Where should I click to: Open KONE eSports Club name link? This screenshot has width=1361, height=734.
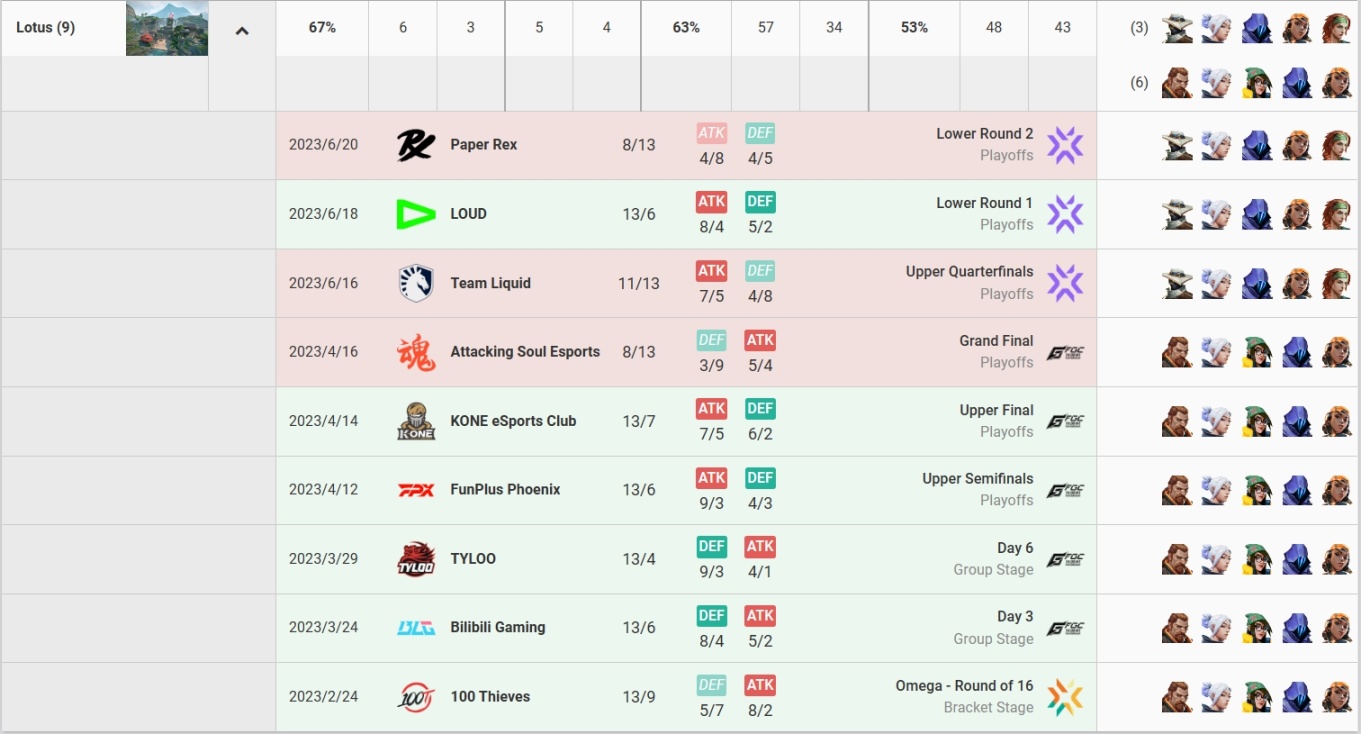pos(513,421)
